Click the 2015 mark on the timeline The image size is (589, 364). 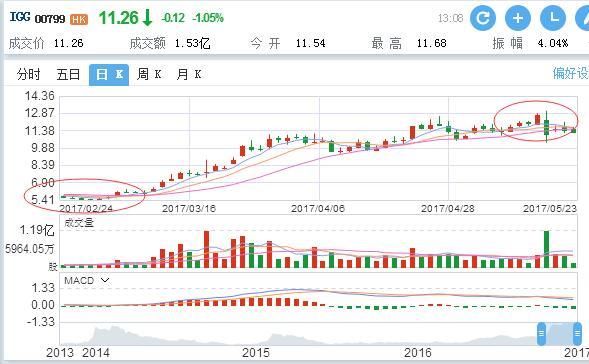256,353
